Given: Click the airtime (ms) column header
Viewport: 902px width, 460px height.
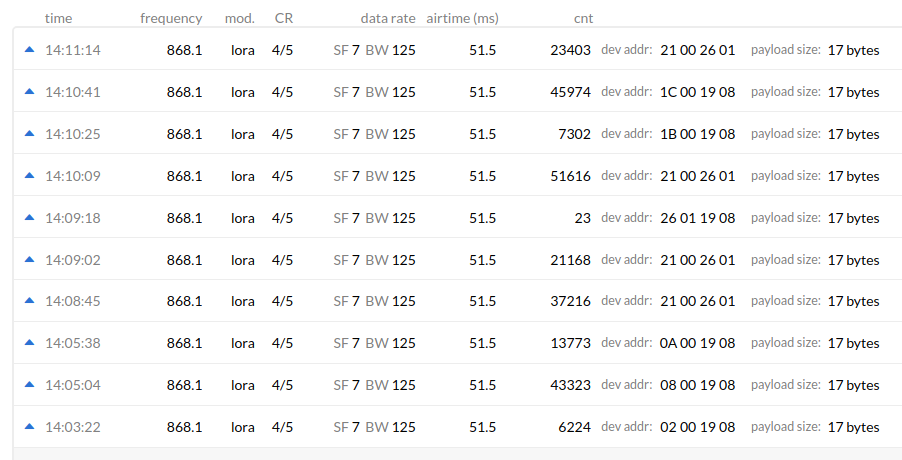Looking at the screenshot, I should 463,18.
